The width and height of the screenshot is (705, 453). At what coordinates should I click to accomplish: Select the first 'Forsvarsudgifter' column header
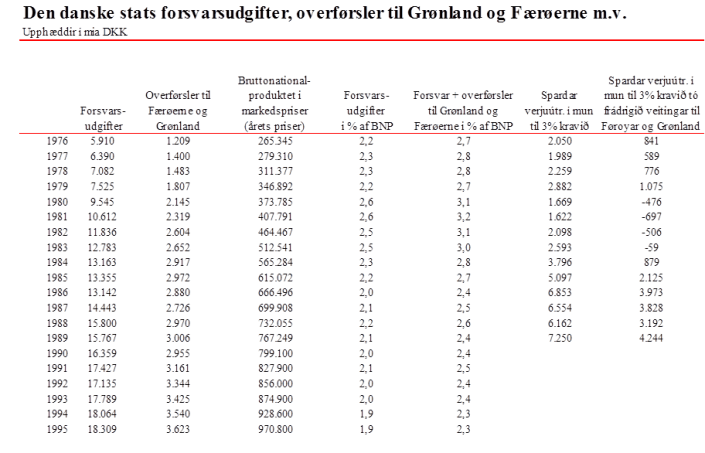click(x=102, y=121)
